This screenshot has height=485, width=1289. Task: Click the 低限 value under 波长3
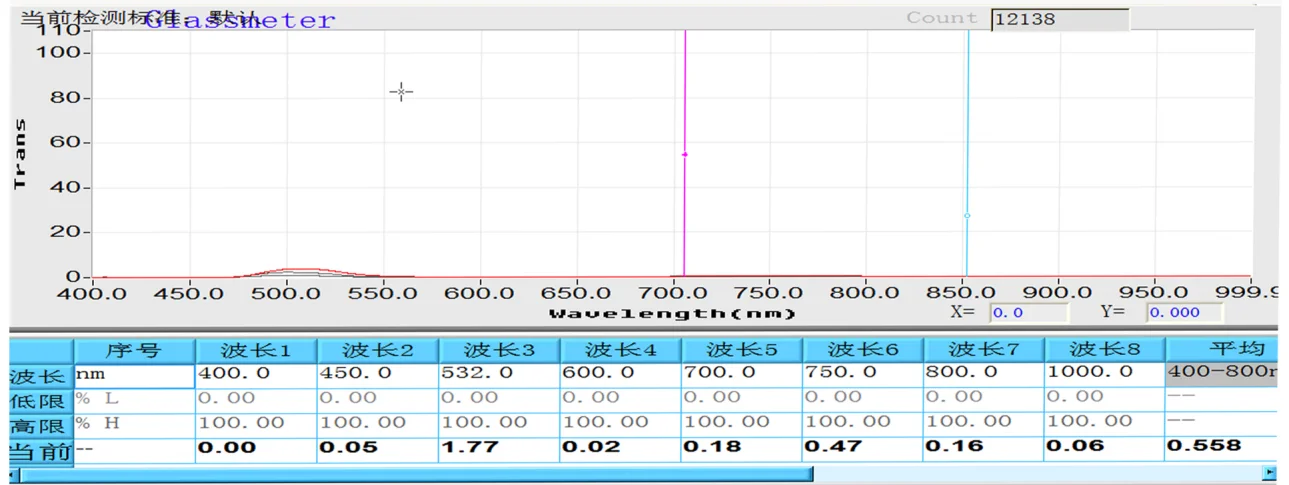[x=499, y=400]
